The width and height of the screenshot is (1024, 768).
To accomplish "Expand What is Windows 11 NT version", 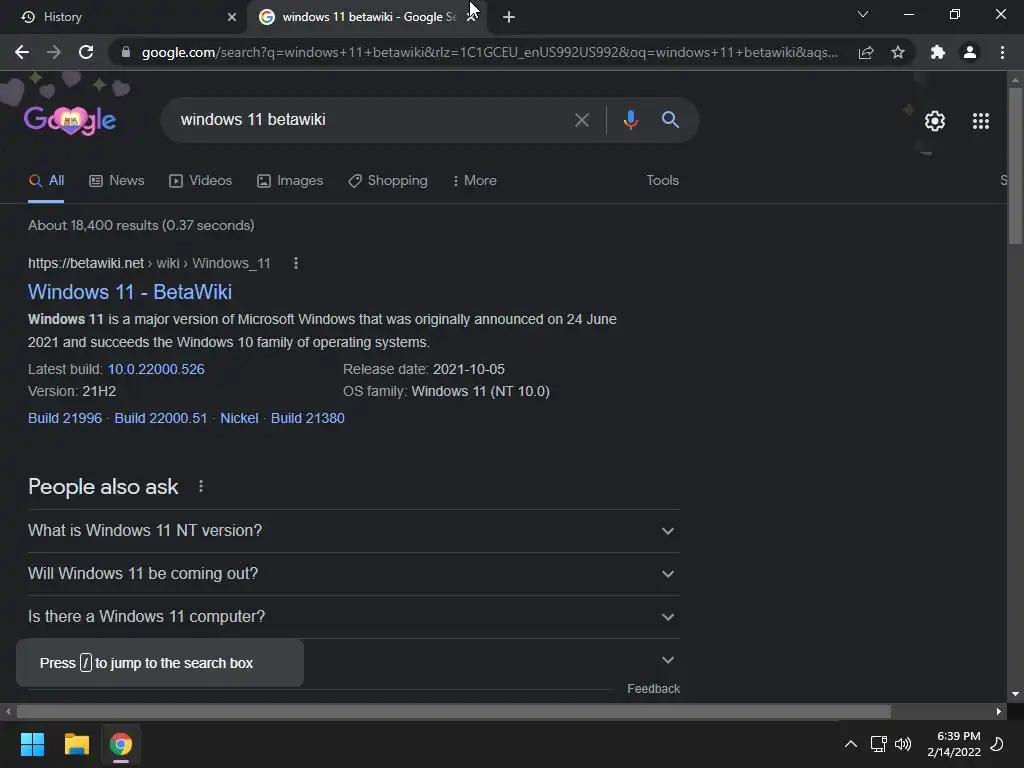I will [353, 531].
